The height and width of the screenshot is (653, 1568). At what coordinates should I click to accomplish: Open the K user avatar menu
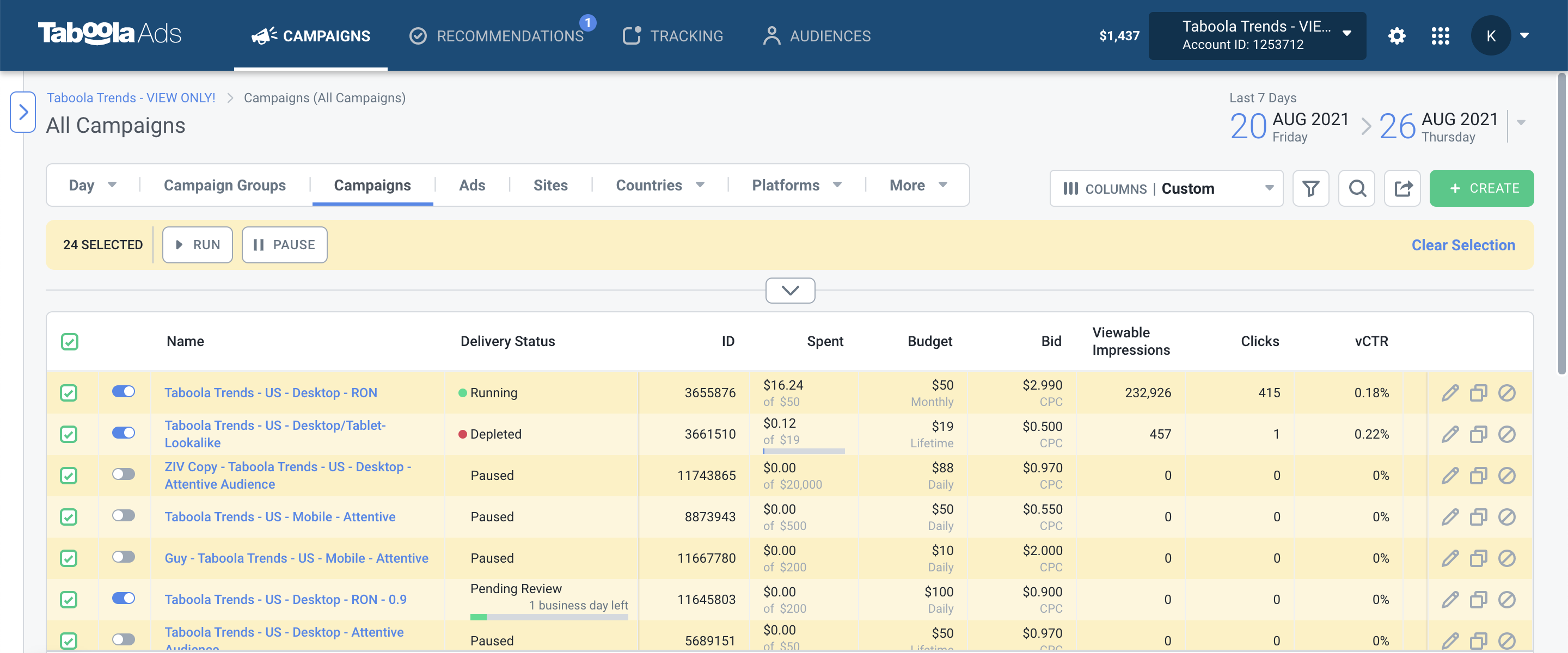pyautogui.click(x=1491, y=36)
